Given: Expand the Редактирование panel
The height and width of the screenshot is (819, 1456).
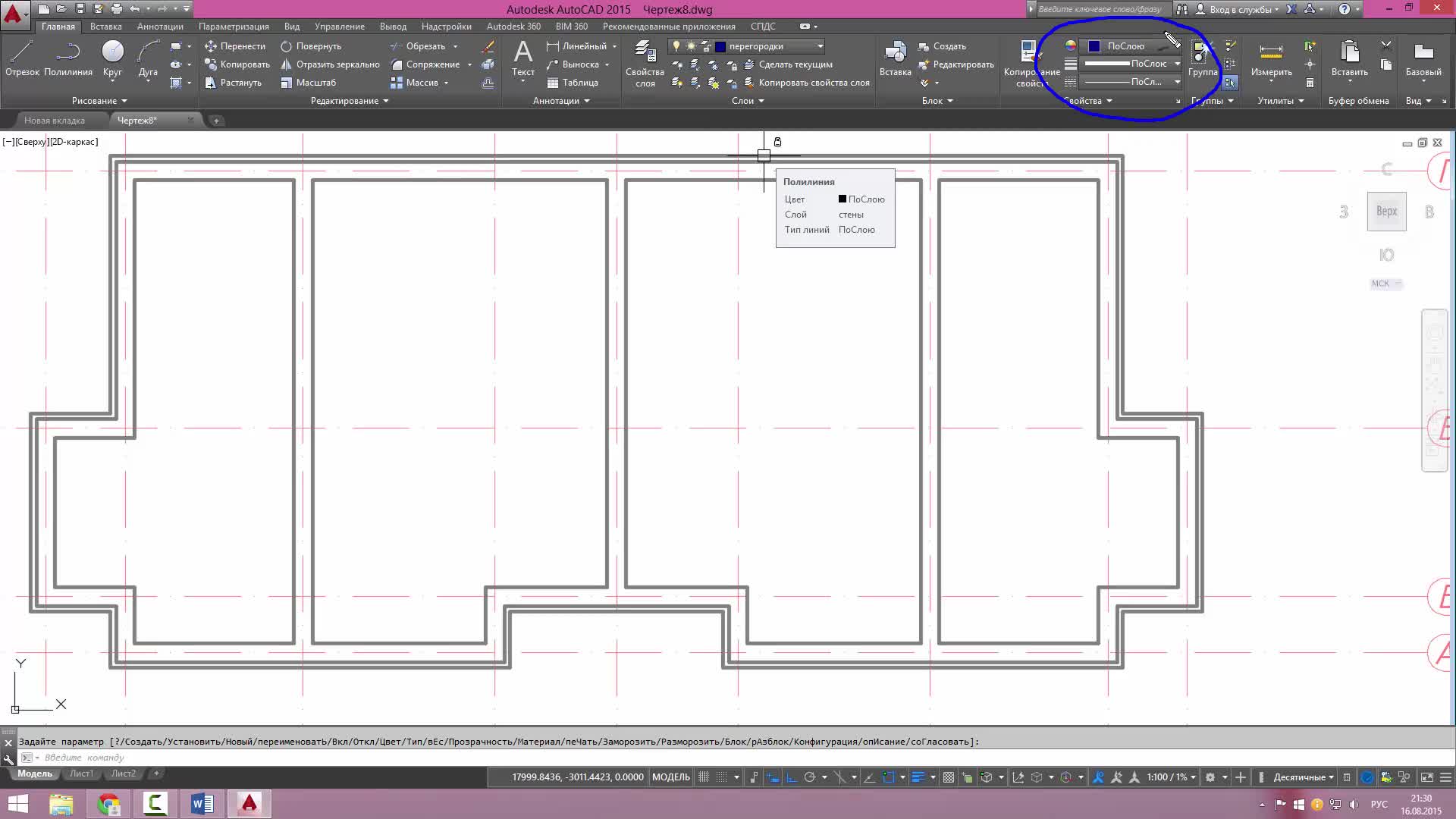Looking at the screenshot, I should click(x=350, y=101).
